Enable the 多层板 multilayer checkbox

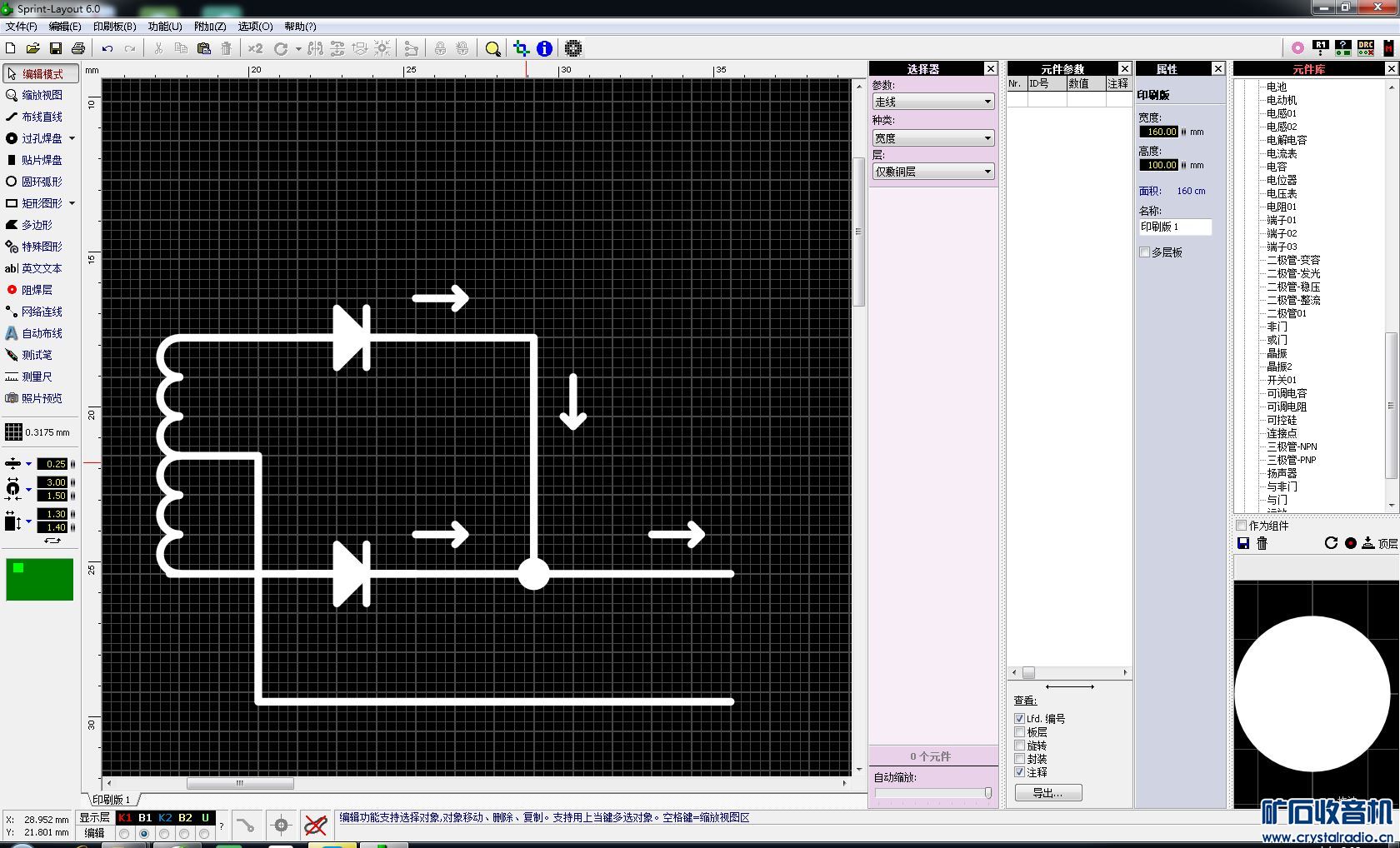(1145, 252)
